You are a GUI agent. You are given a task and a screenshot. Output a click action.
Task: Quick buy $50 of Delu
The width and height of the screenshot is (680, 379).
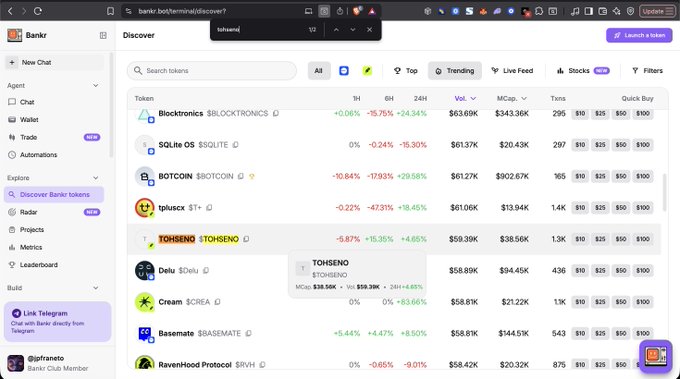621,271
